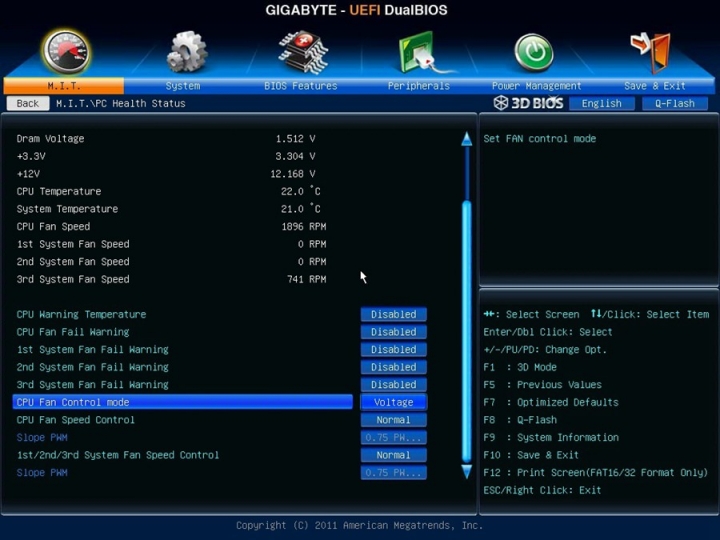Click the scrollbar down arrow
The image size is (720, 540).
click(467, 472)
